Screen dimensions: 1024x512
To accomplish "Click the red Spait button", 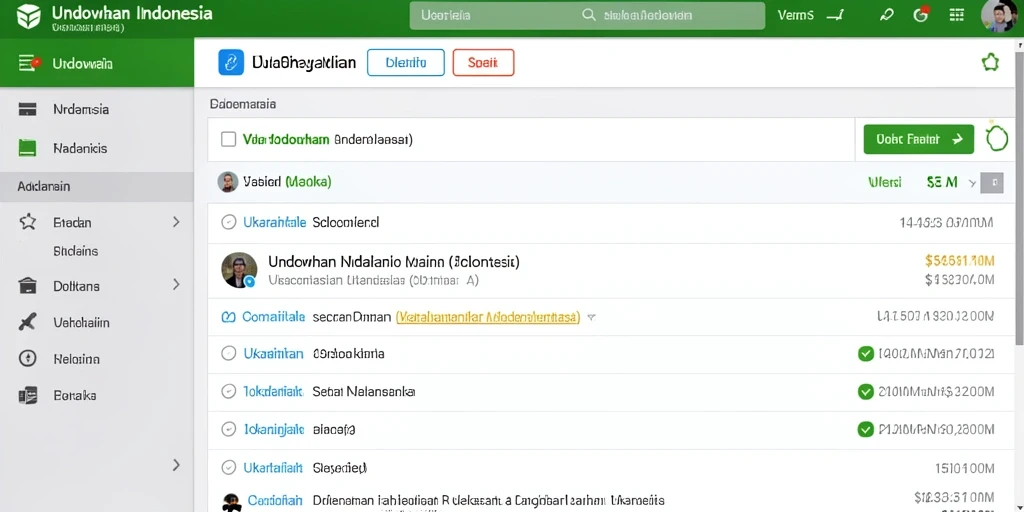I will point(483,63).
